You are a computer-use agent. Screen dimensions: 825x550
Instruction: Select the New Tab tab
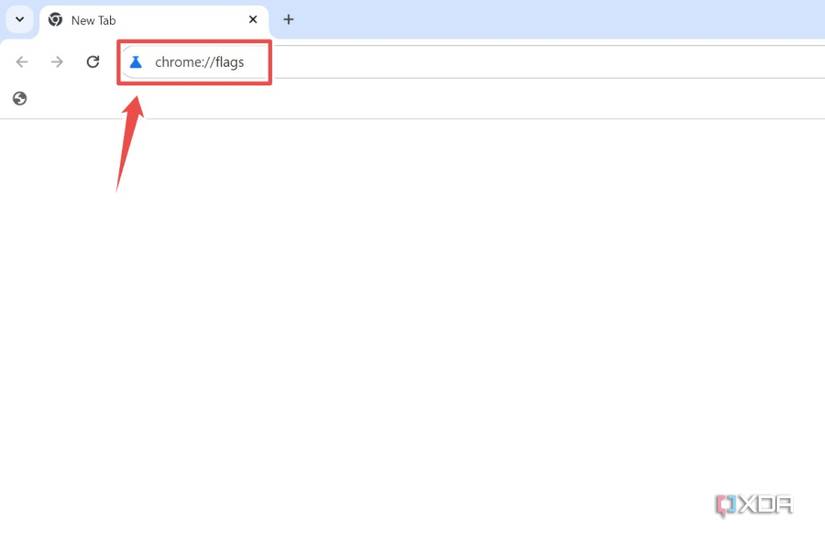[154, 21]
